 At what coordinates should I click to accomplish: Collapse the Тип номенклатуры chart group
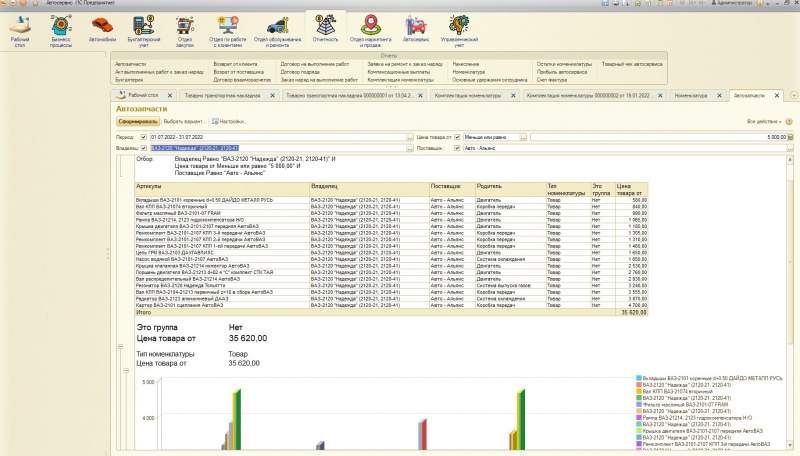click(126, 371)
